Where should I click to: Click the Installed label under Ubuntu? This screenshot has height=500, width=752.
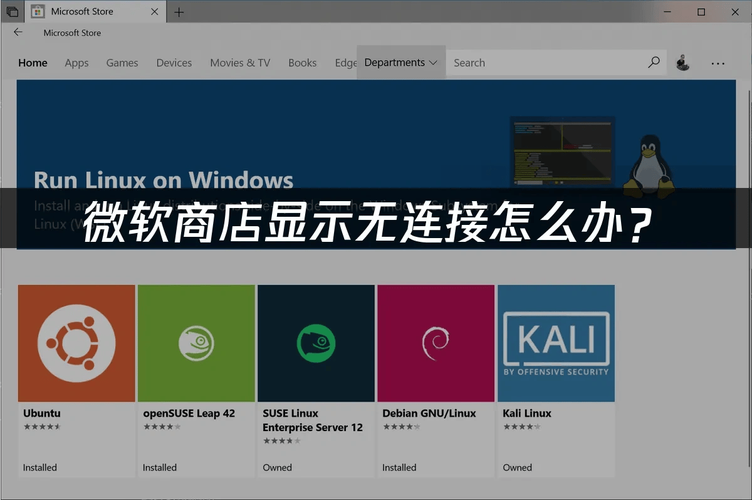point(40,467)
